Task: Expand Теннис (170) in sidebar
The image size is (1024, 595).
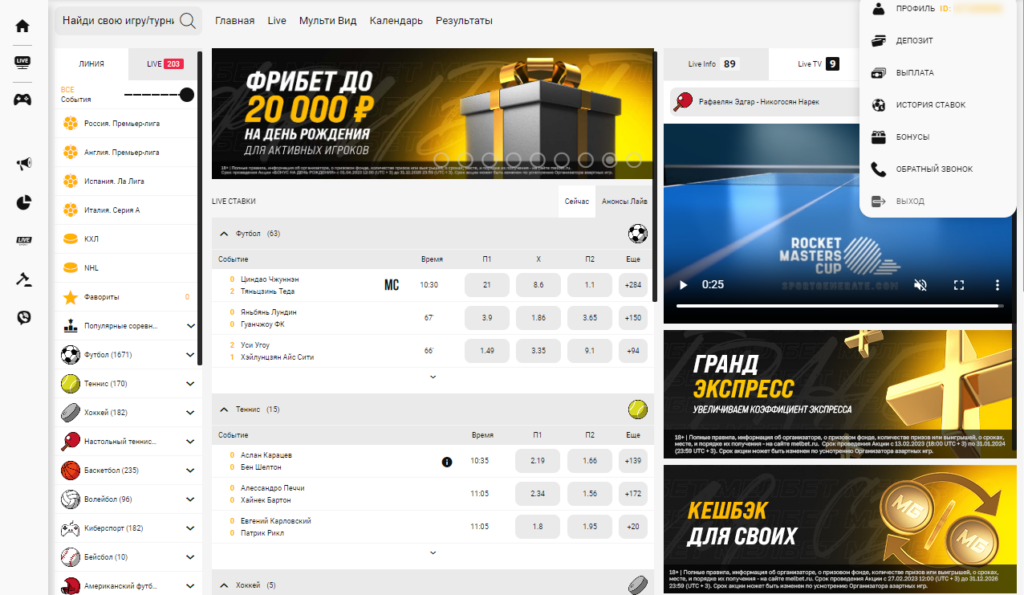Action: [190, 383]
